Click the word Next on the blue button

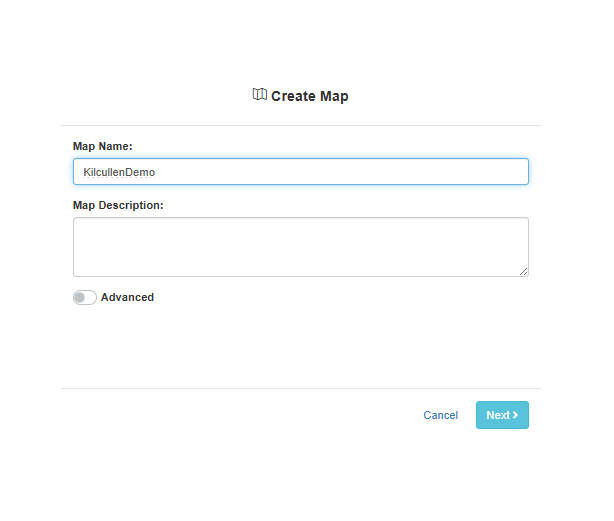tap(498, 415)
